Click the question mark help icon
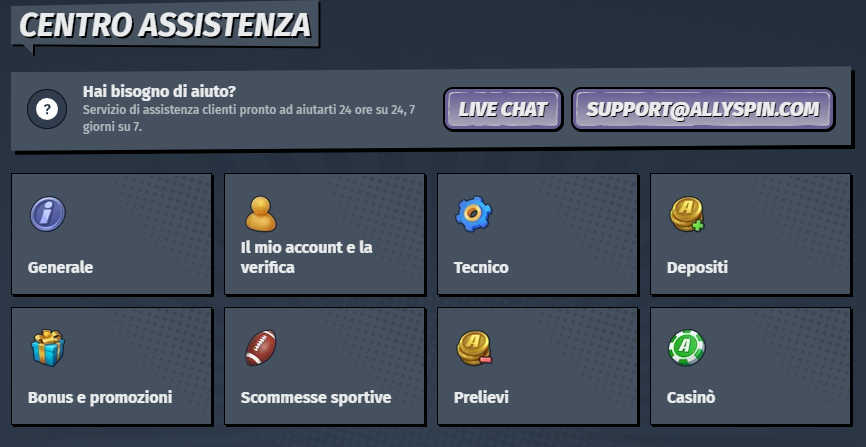The image size is (866, 447). 45,110
